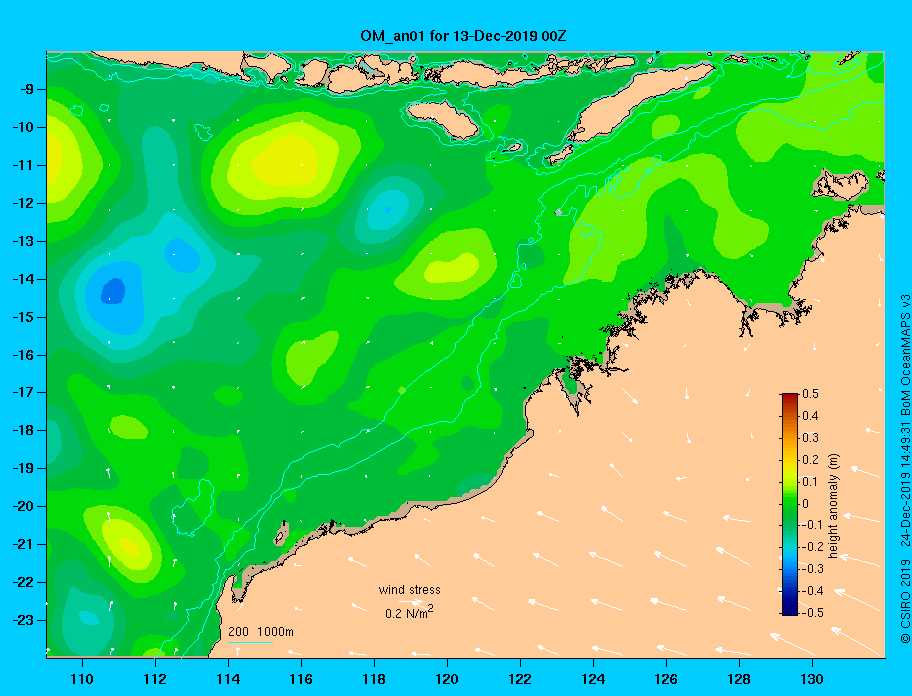Click the latitude label '-23' on the y-axis
The width and height of the screenshot is (912, 696).
coord(23,620)
